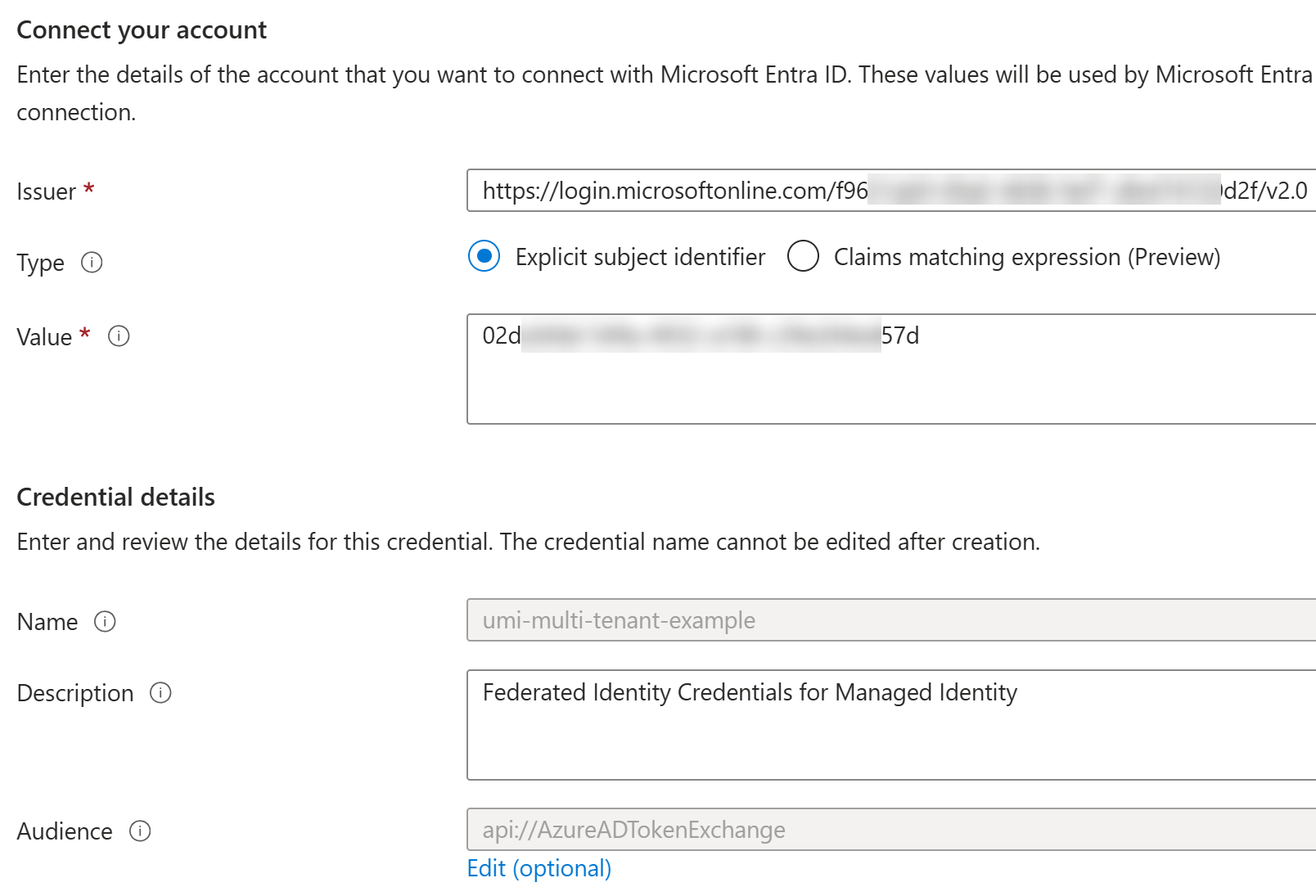Viewport: 1316px width, 896px height.
Task: Click the info icon next to Name
Action: click(x=105, y=622)
